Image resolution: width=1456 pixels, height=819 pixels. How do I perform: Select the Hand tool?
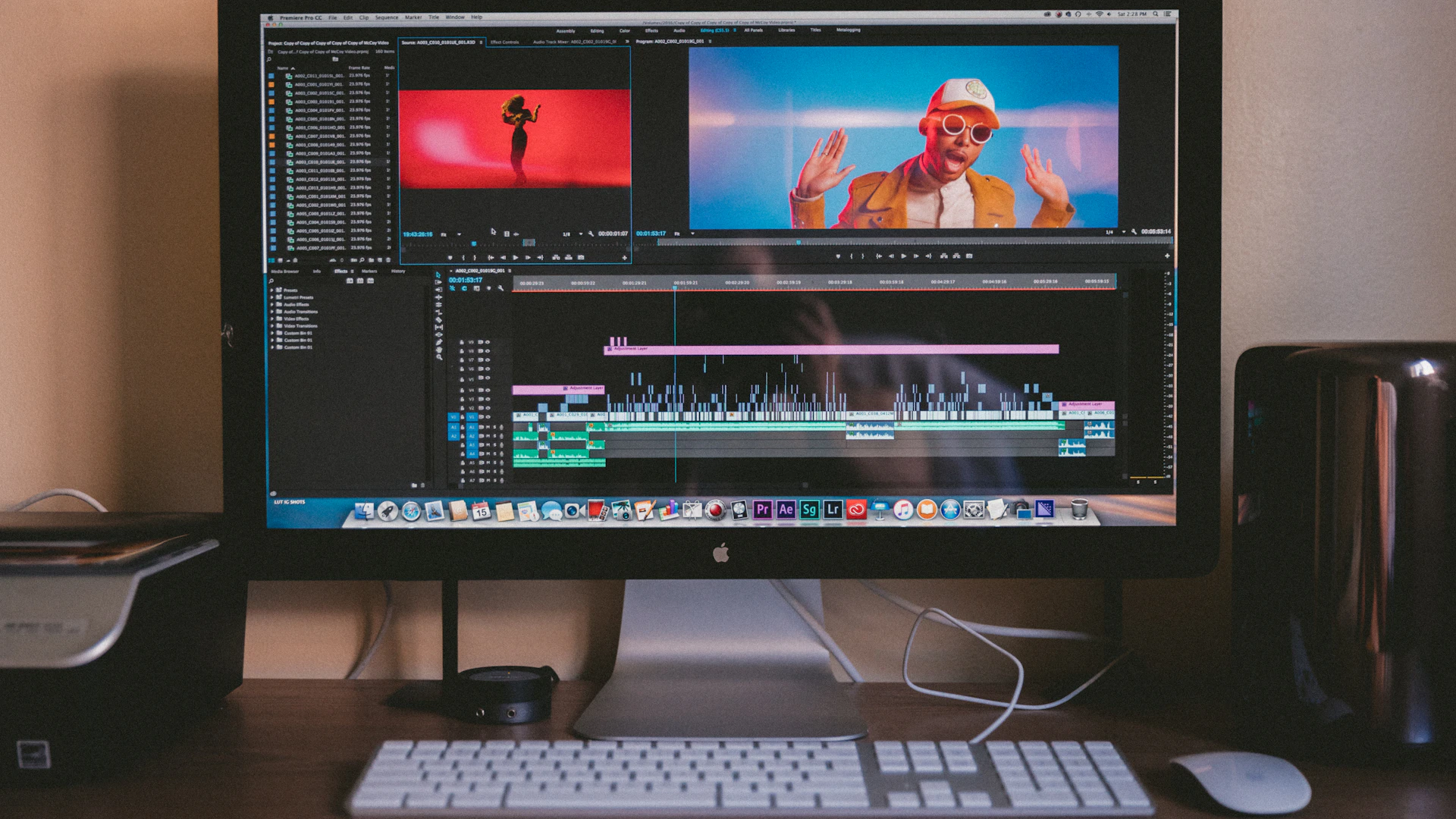click(438, 349)
